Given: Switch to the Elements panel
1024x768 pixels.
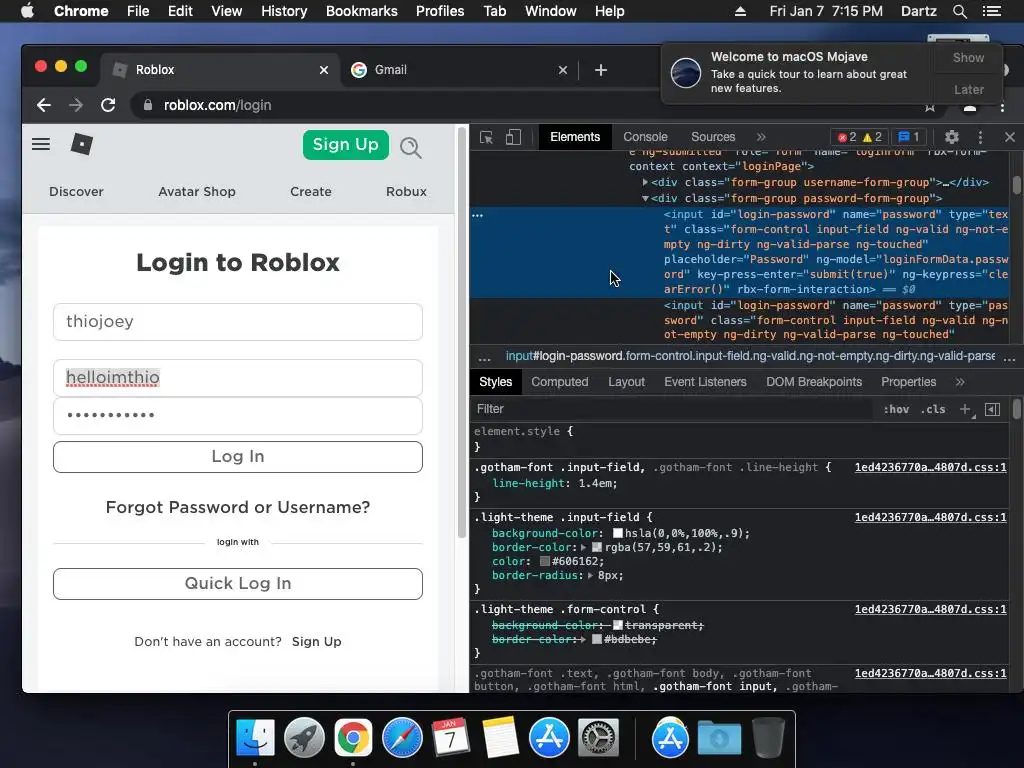Looking at the screenshot, I should pos(575,137).
